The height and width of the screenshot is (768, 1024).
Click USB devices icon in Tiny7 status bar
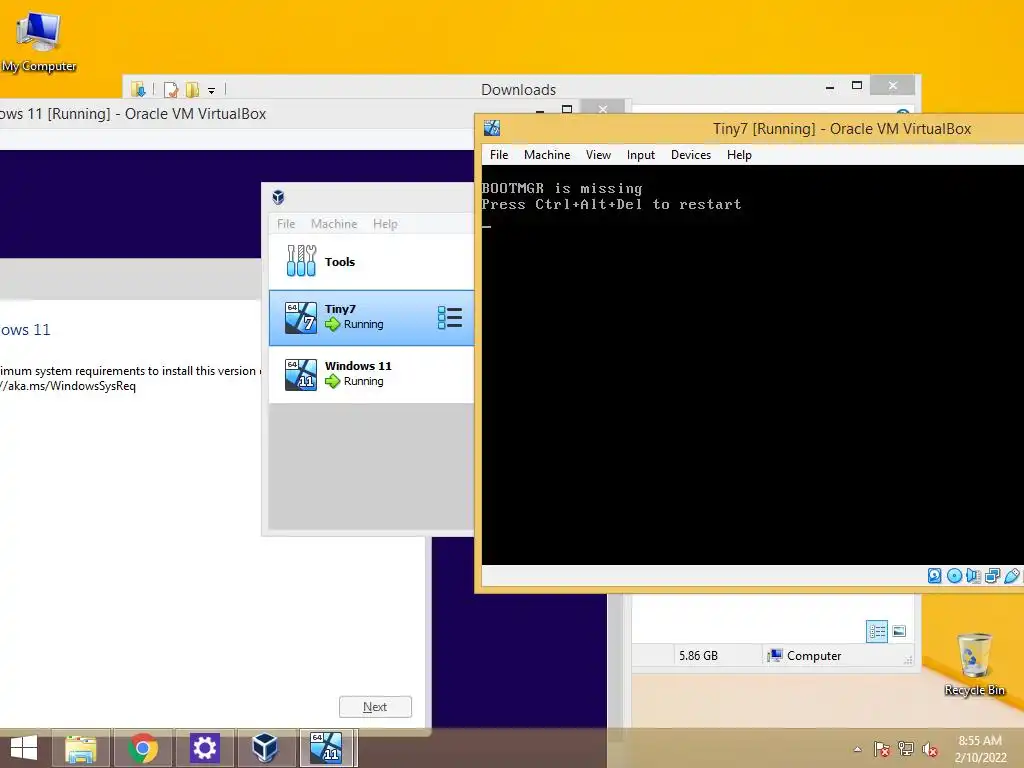(1012, 575)
